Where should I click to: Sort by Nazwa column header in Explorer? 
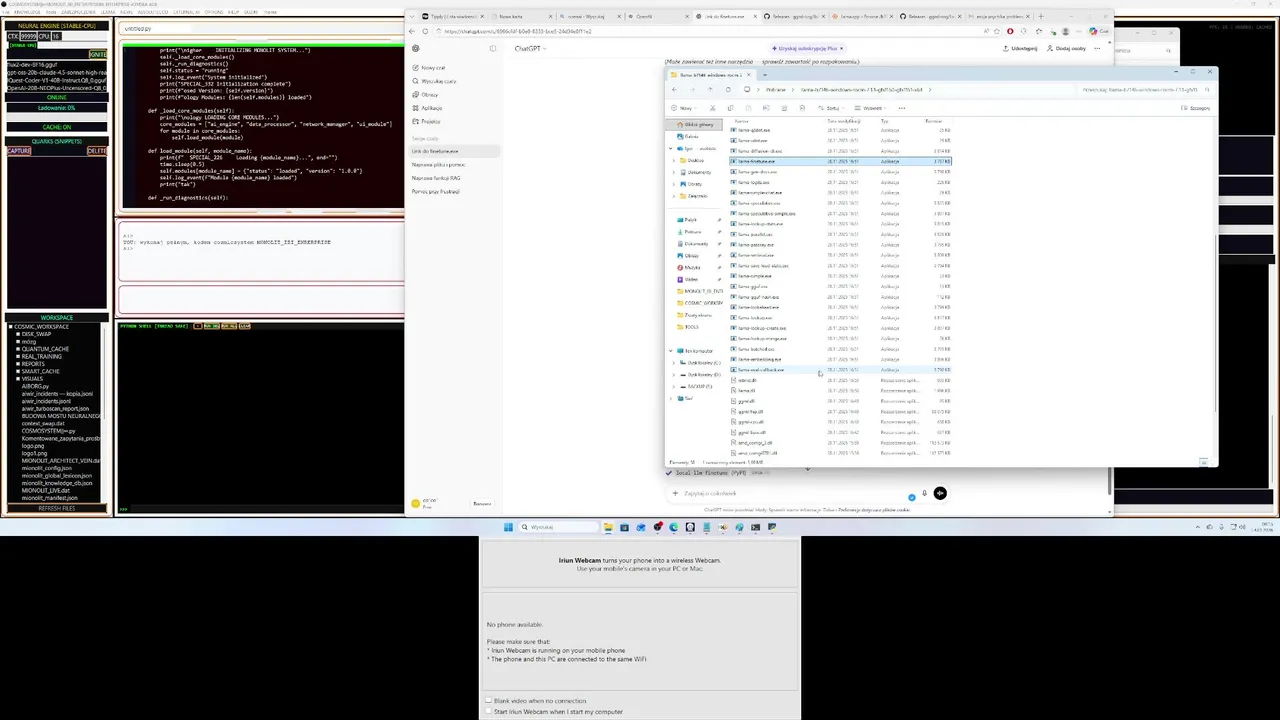[741, 121]
